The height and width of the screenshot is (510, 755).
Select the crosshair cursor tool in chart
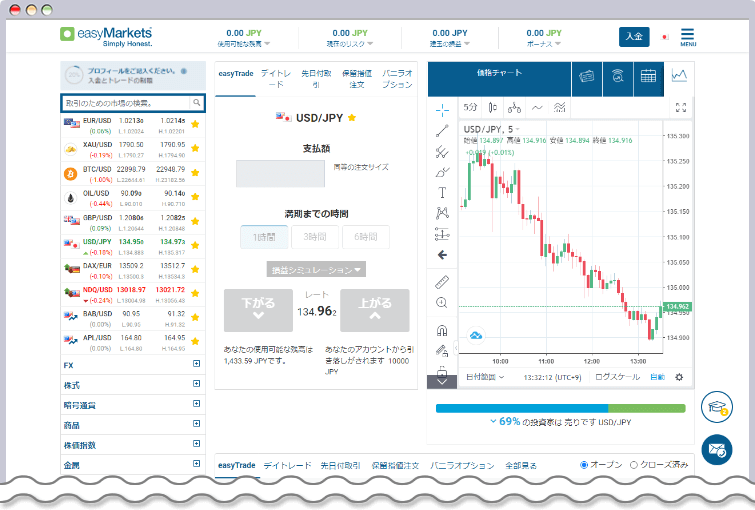(x=442, y=110)
